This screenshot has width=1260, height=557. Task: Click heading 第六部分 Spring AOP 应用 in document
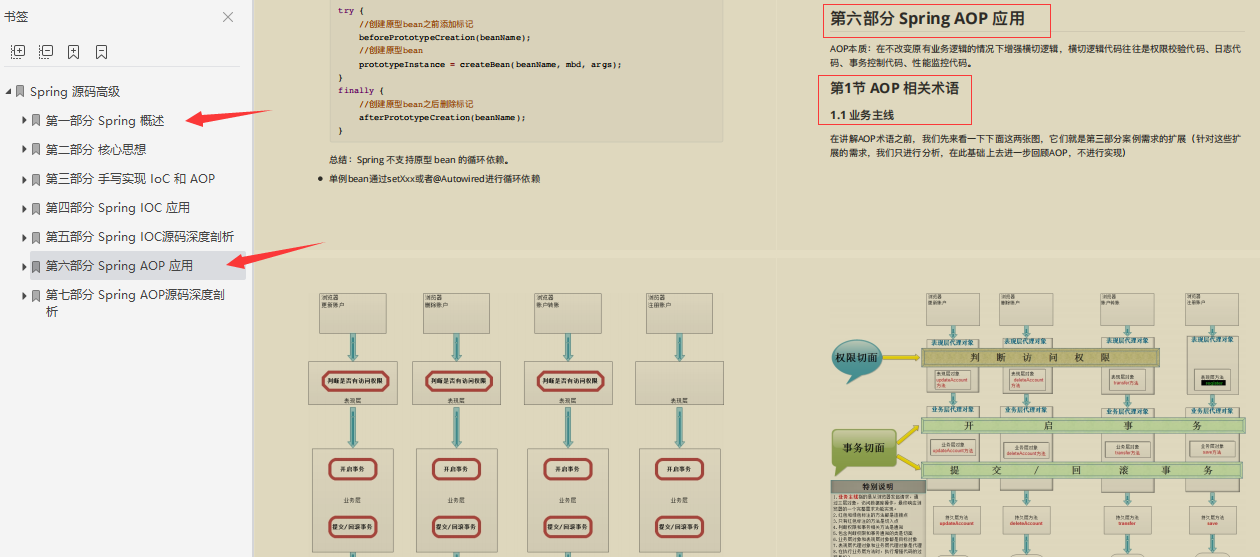click(x=927, y=19)
